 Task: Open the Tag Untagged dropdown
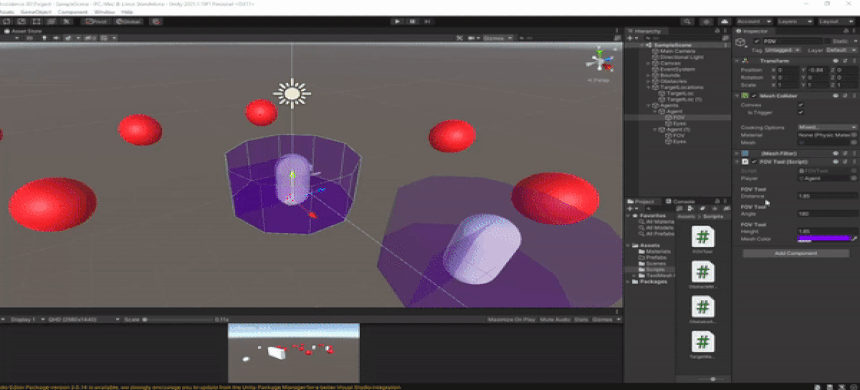(x=784, y=50)
